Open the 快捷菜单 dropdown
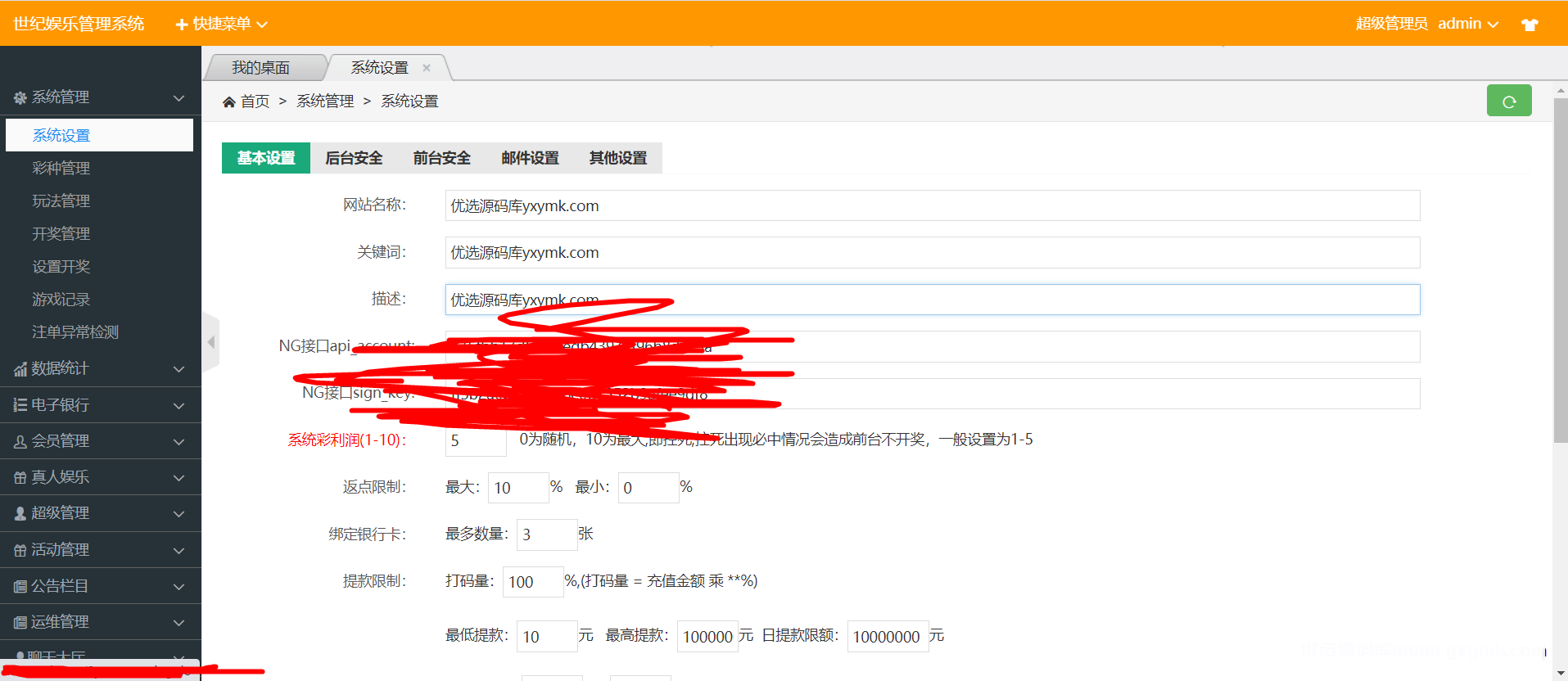The height and width of the screenshot is (681, 1568). click(x=222, y=24)
